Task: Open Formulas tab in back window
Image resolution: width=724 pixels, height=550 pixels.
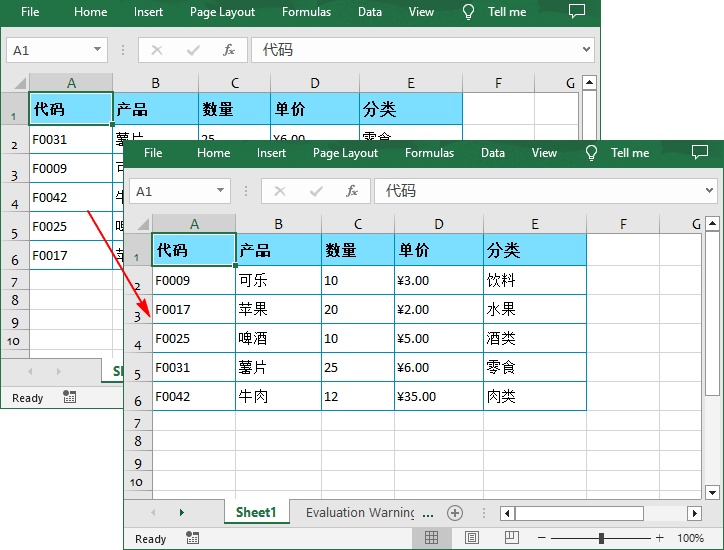Action: (x=307, y=12)
